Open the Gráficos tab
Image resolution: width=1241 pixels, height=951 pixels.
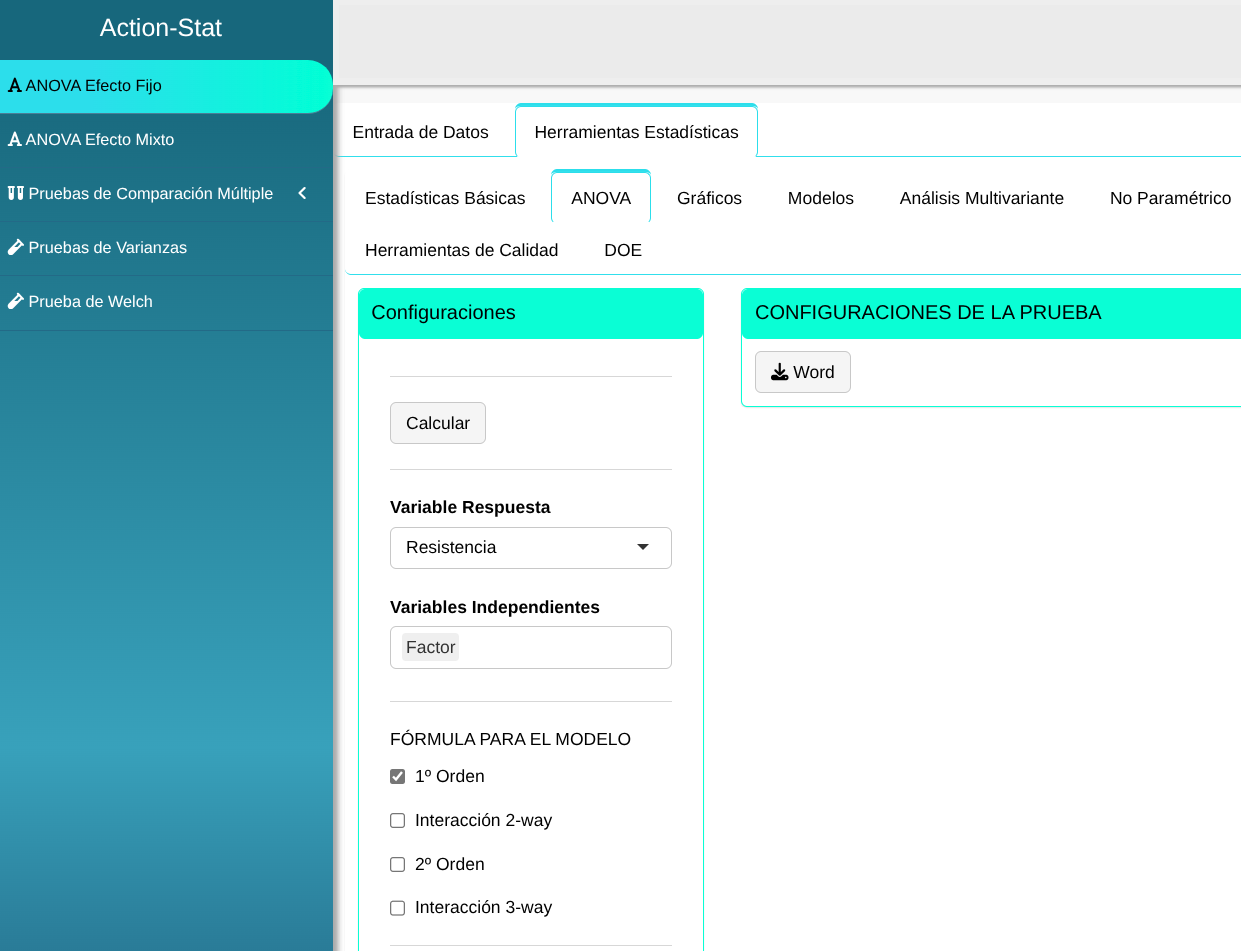pos(709,198)
